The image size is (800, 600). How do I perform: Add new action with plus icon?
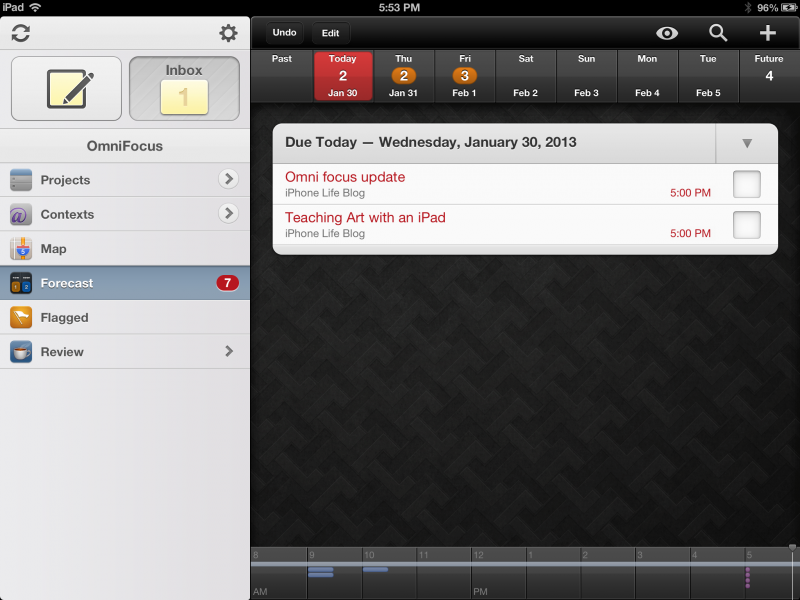tap(768, 33)
